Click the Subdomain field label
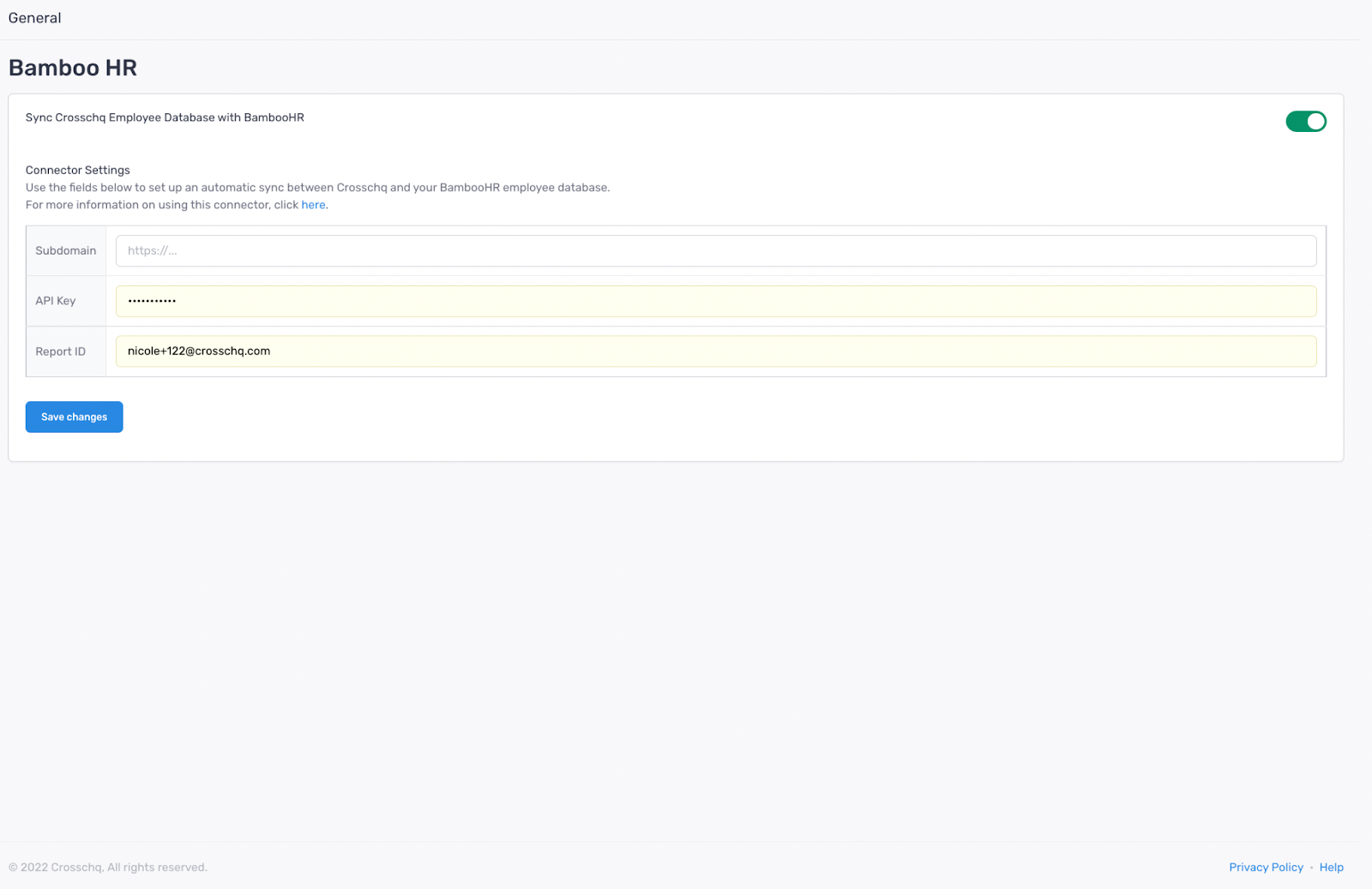 point(66,251)
